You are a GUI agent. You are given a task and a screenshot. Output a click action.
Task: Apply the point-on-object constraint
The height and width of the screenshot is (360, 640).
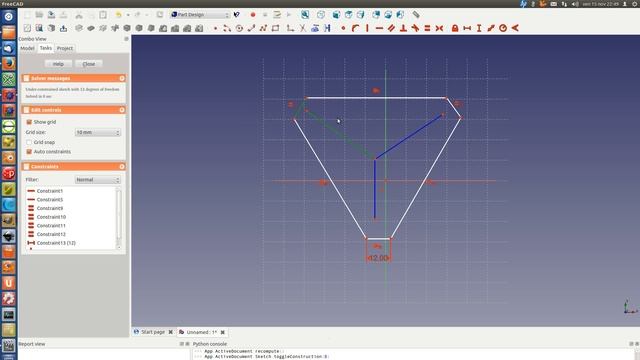(x=355, y=28)
